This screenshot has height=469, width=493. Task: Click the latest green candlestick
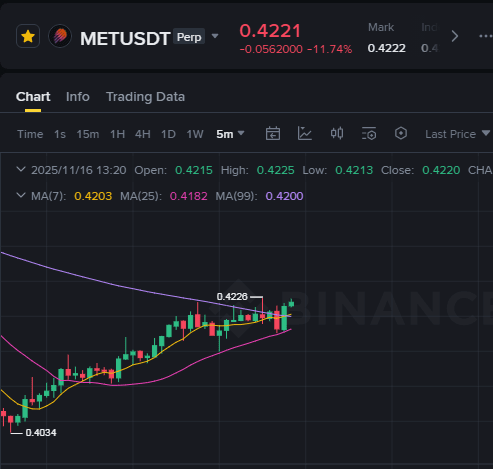tap(291, 303)
